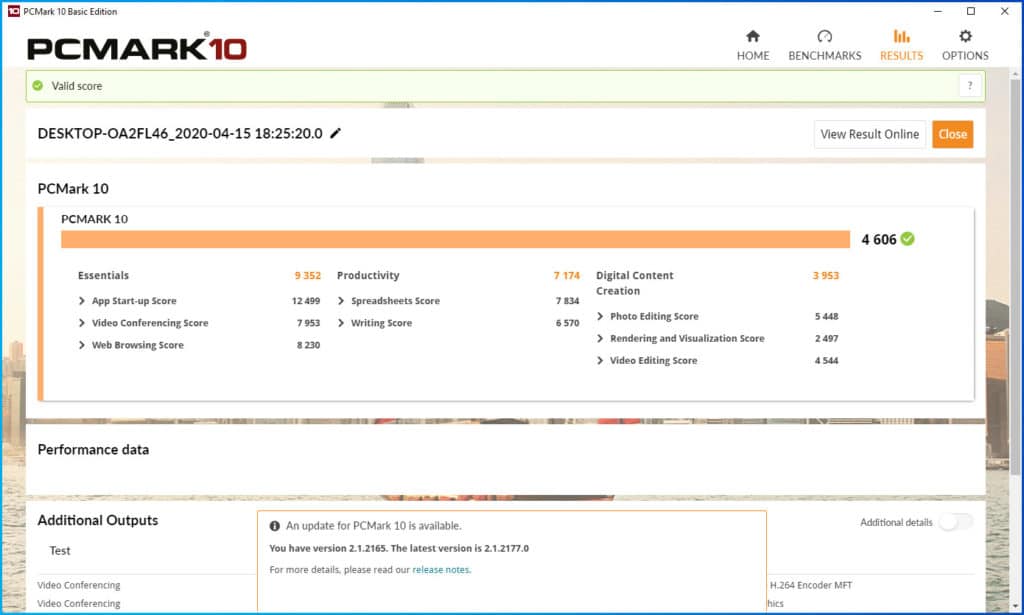Click the Web Browsing value 8 230
The image size is (1024, 615).
pyautogui.click(x=308, y=345)
